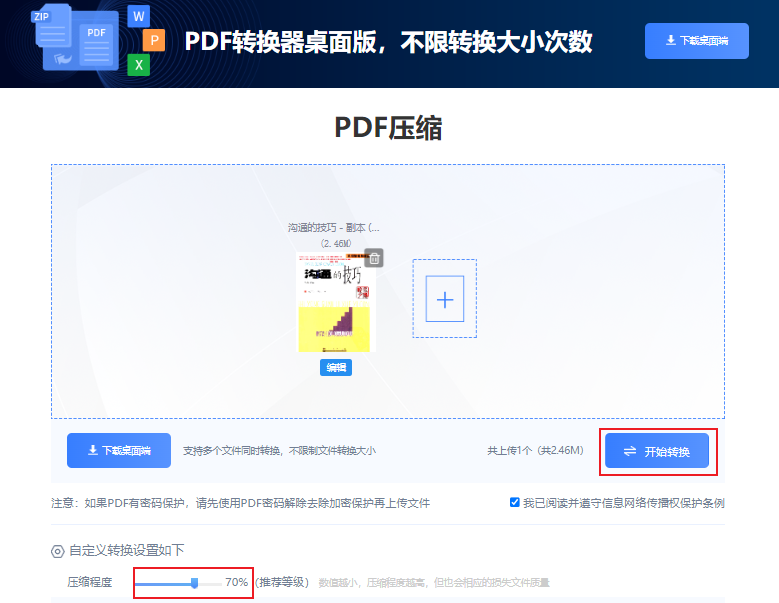Adjust the 压缩程度 slider handle
The height and width of the screenshot is (603, 779).
coord(194,583)
